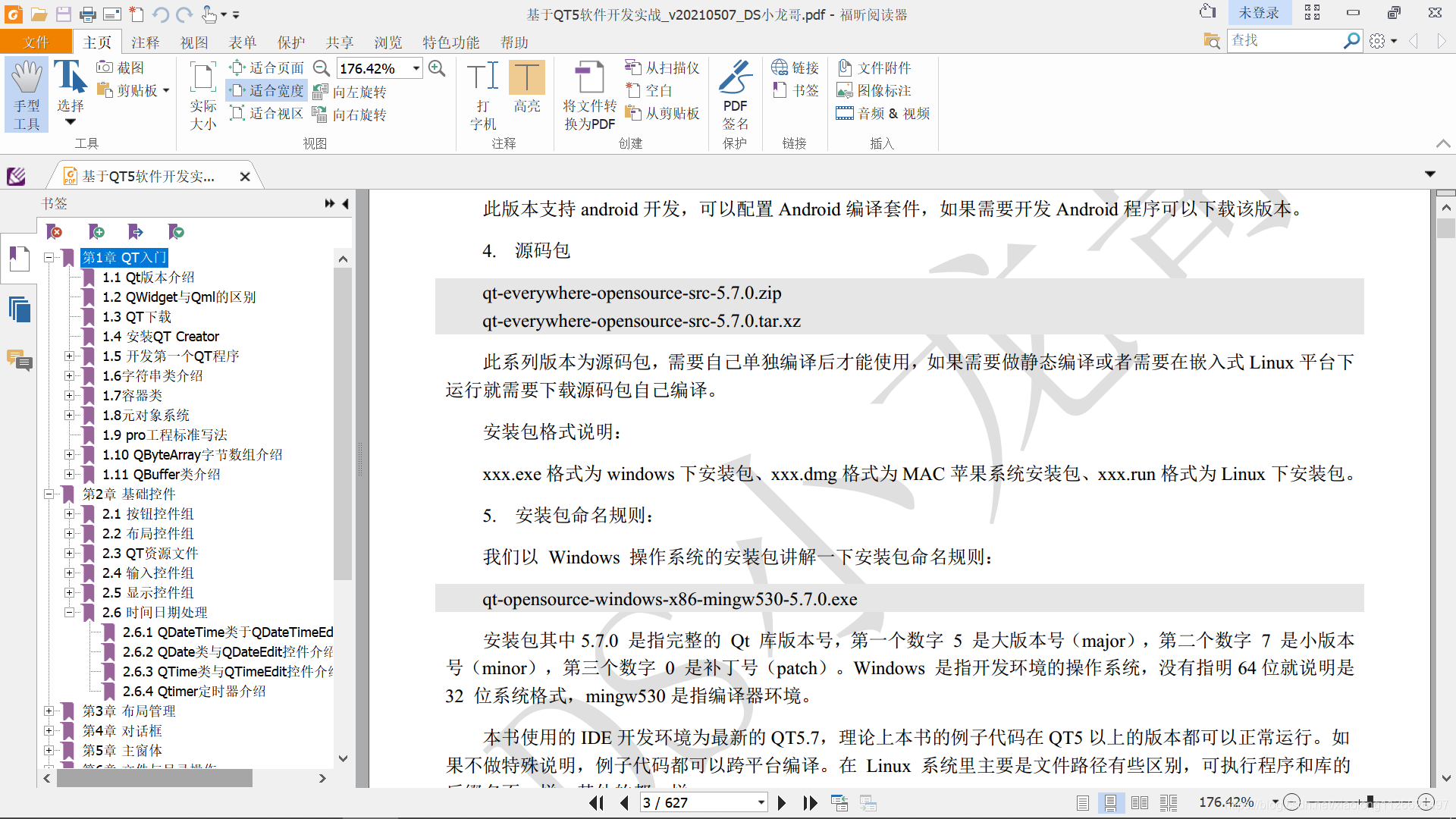
Task: Activate the Highlight (高亮) tool
Action: [x=526, y=87]
